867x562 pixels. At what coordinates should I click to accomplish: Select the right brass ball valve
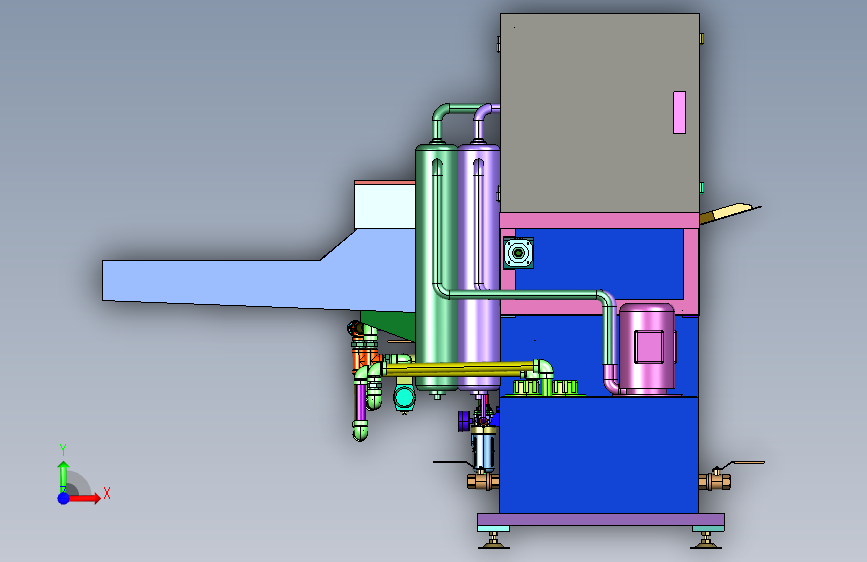(715, 481)
